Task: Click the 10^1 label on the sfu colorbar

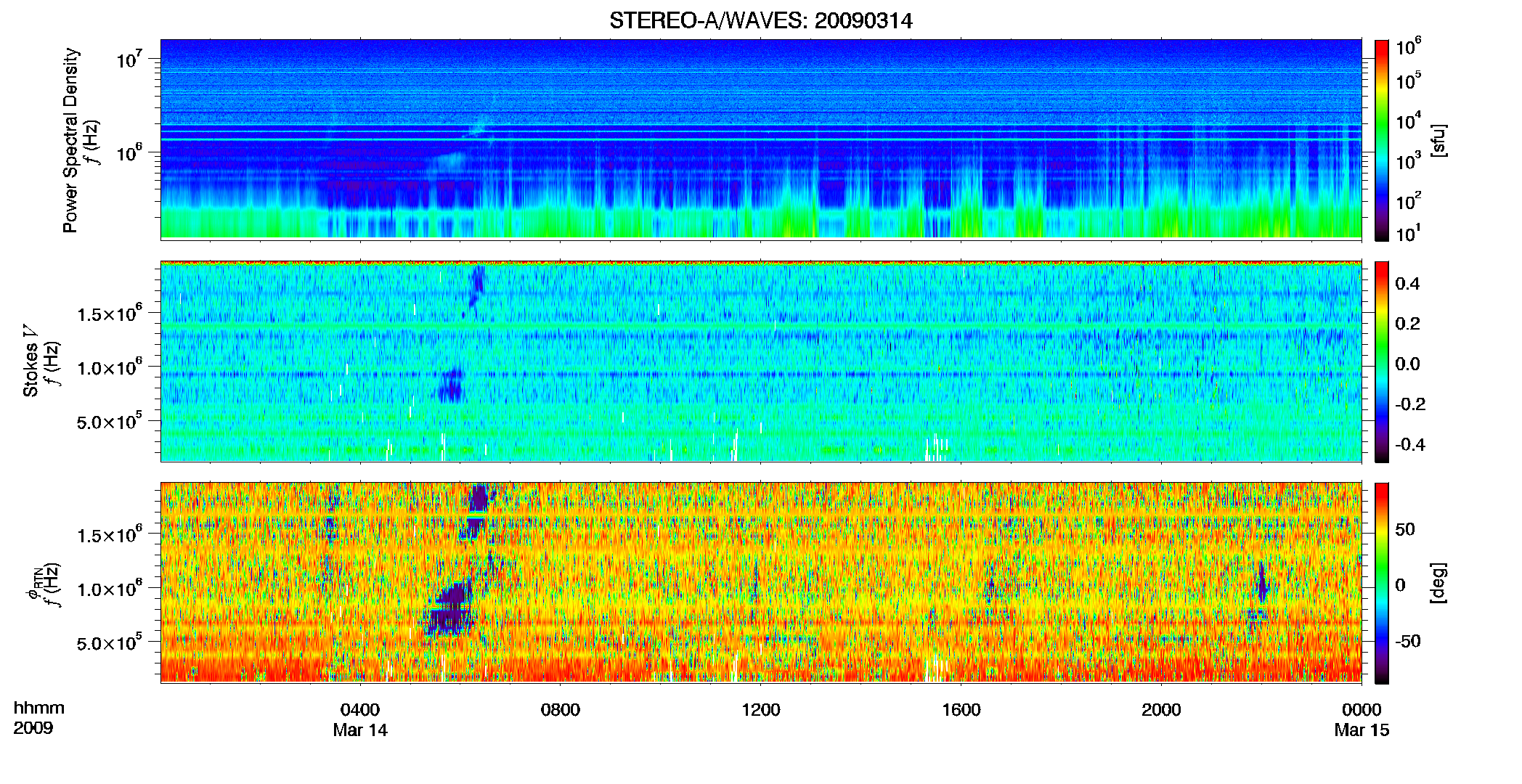Action: (1409, 233)
